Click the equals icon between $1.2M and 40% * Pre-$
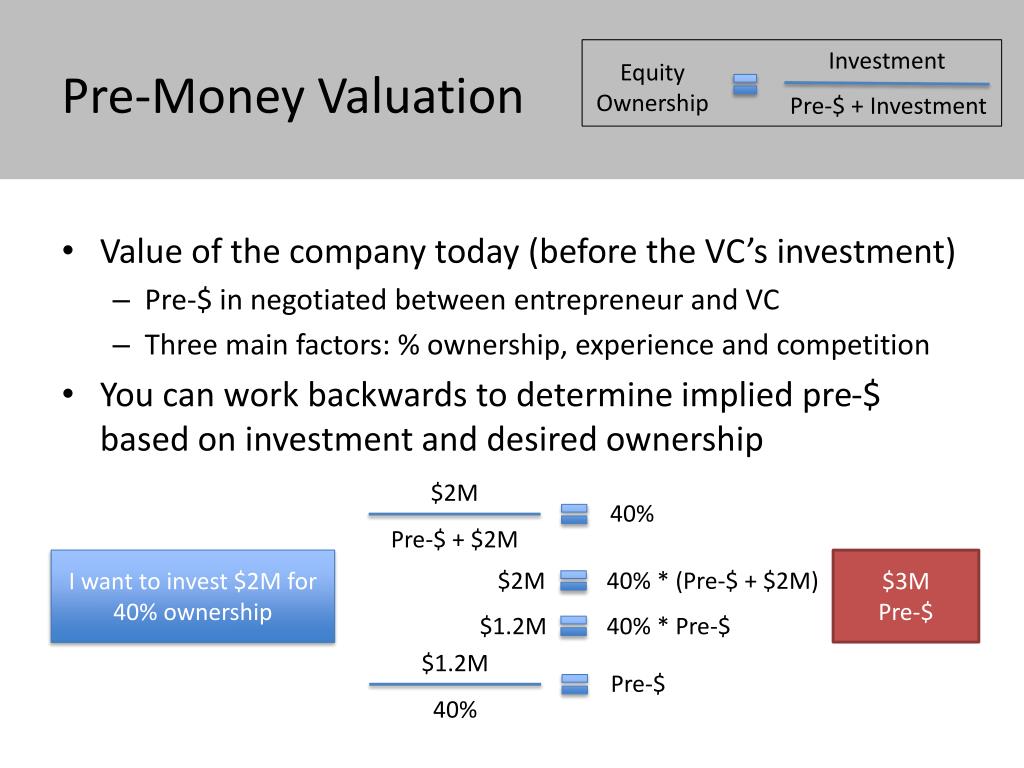 [573, 626]
